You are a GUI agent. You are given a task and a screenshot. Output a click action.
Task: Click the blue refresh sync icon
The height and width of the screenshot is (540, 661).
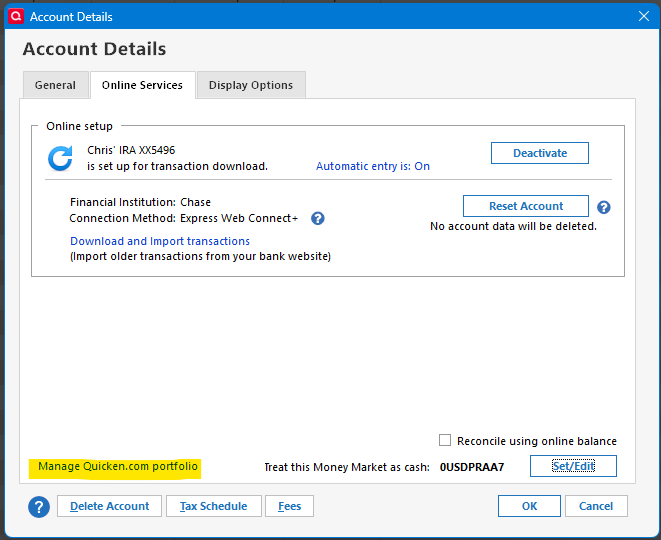click(60, 159)
